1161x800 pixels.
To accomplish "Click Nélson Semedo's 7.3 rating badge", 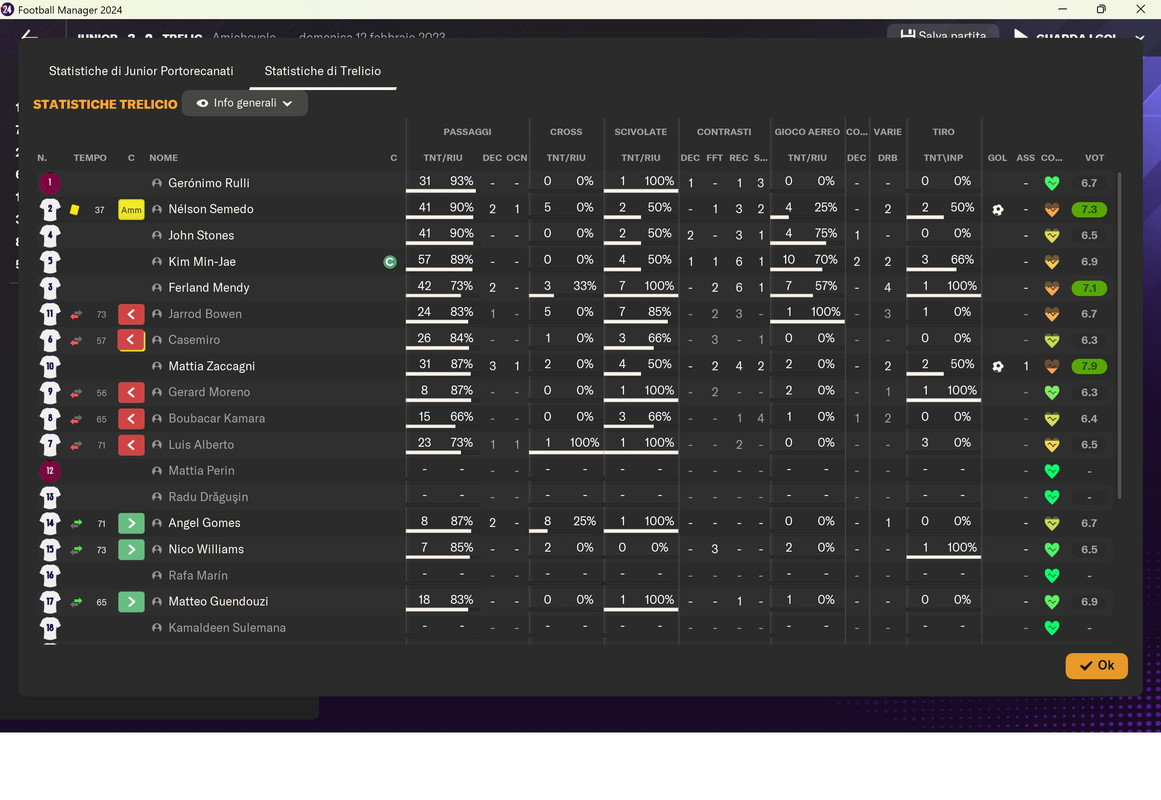I will pyautogui.click(x=1089, y=210).
